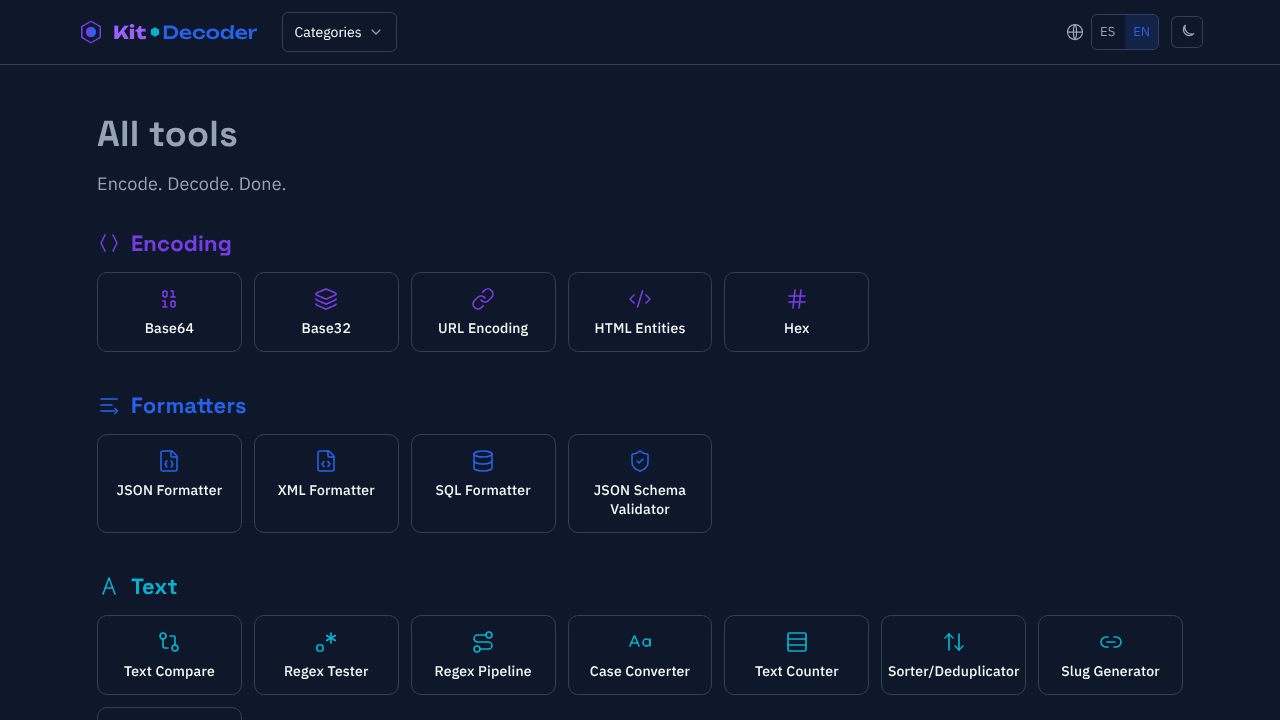1280x720 pixels.
Task: Open the Slug Generator label
Action: pos(1111,671)
